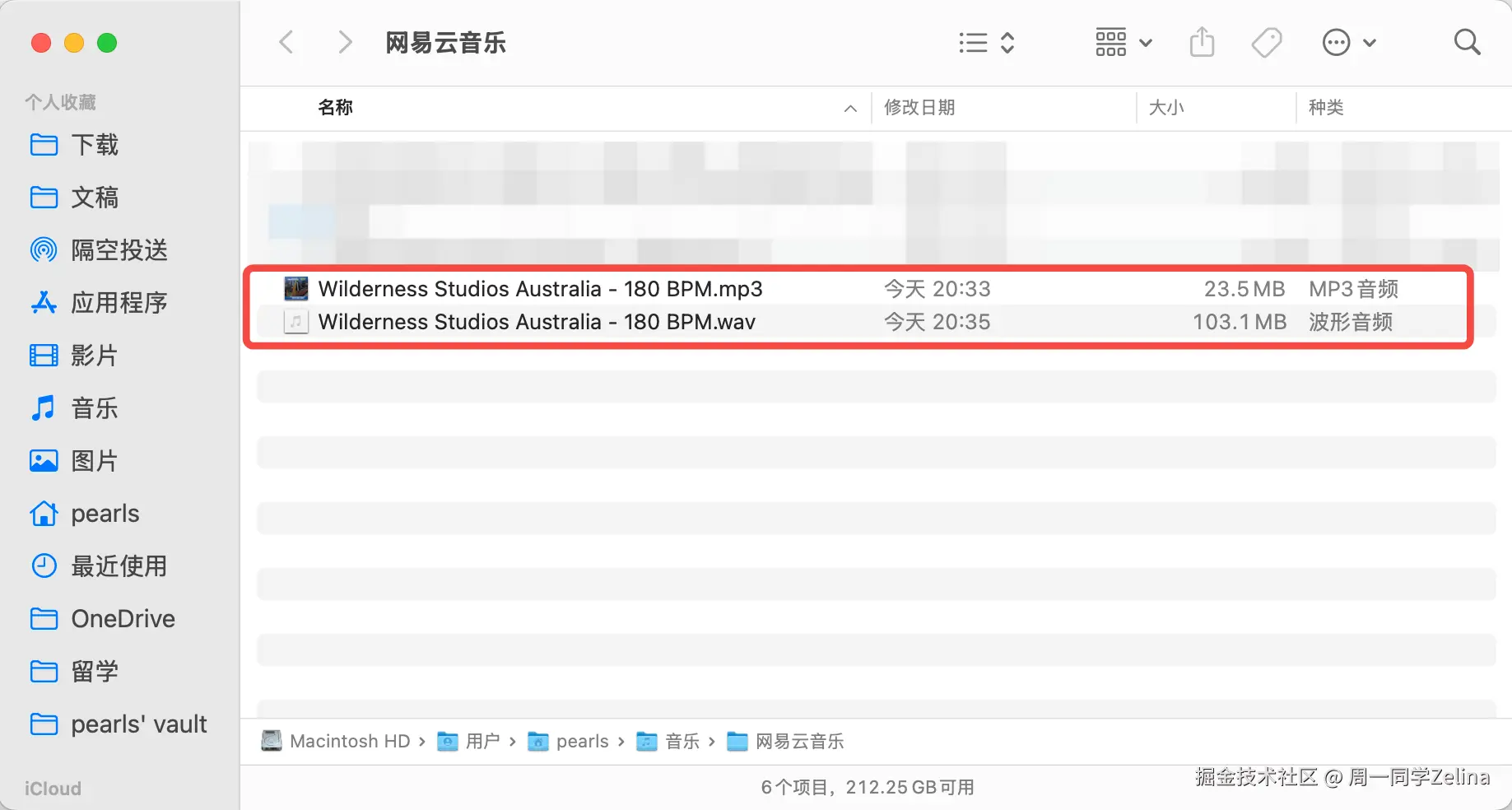Click the 下载 folder icon
This screenshot has height=810, width=1512.
click(x=44, y=145)
